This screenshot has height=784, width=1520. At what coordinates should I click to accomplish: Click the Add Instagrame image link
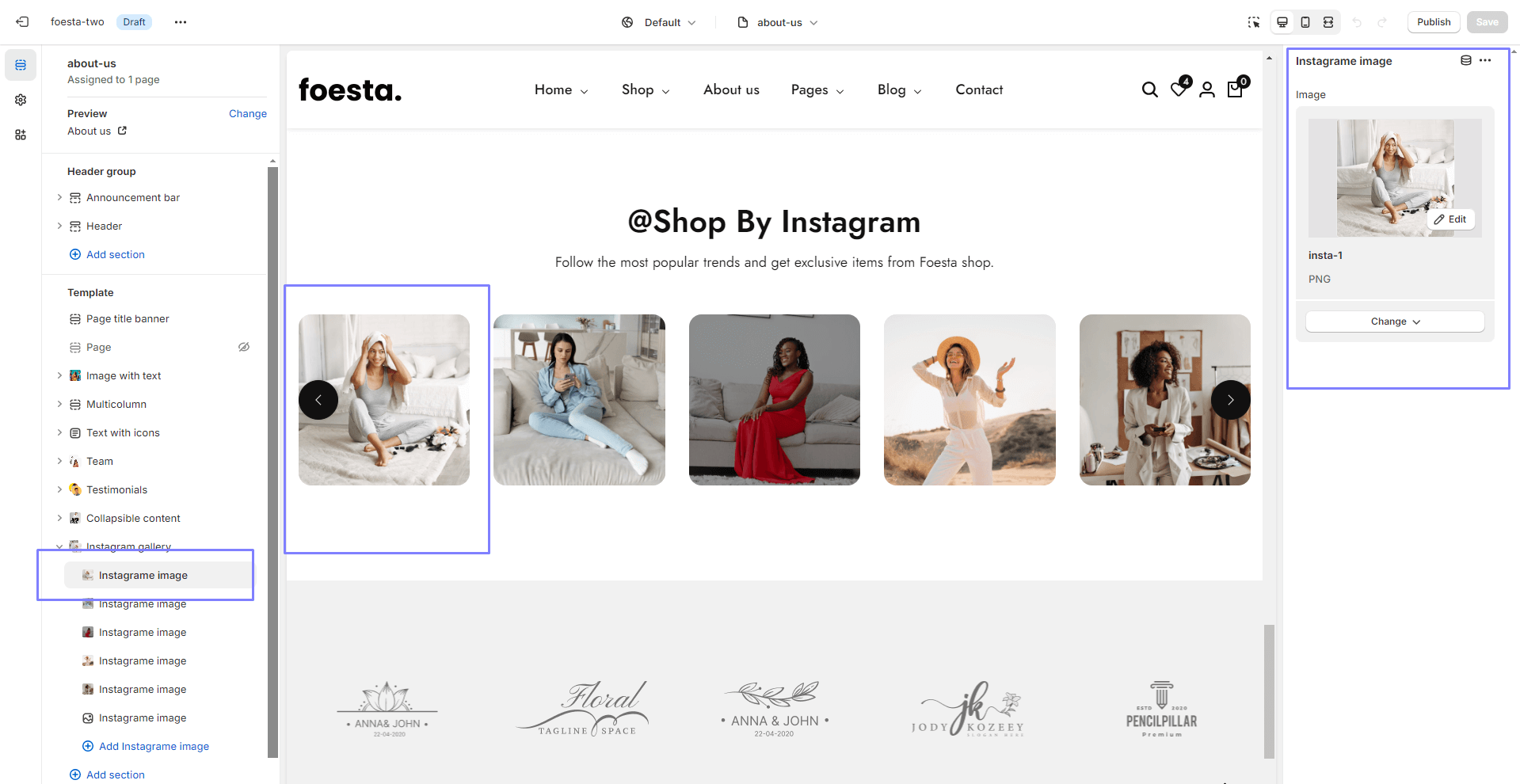(x=154, y=746)
